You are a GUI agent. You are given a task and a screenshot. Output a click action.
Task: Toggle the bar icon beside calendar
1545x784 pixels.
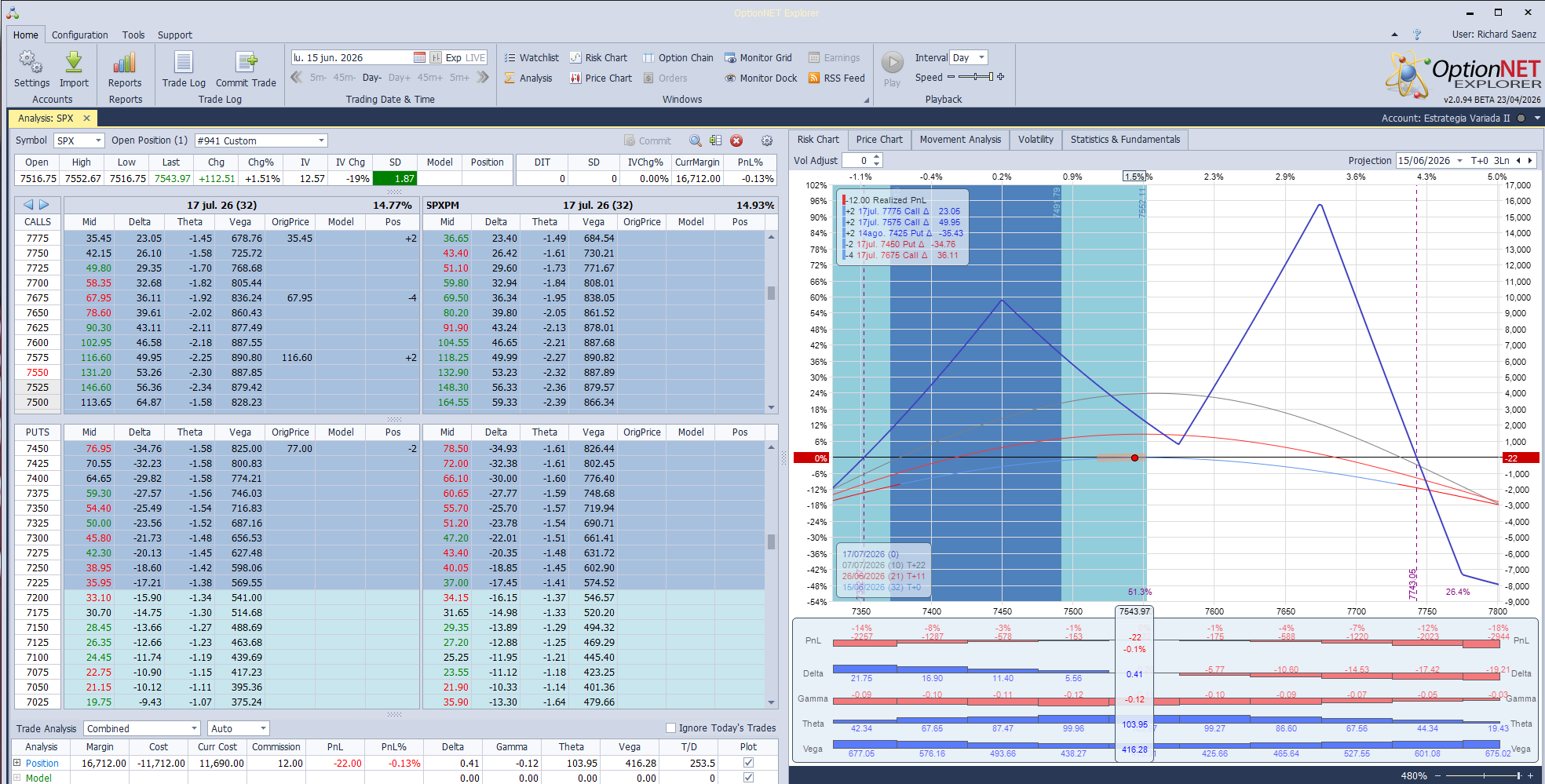[436, 57]
